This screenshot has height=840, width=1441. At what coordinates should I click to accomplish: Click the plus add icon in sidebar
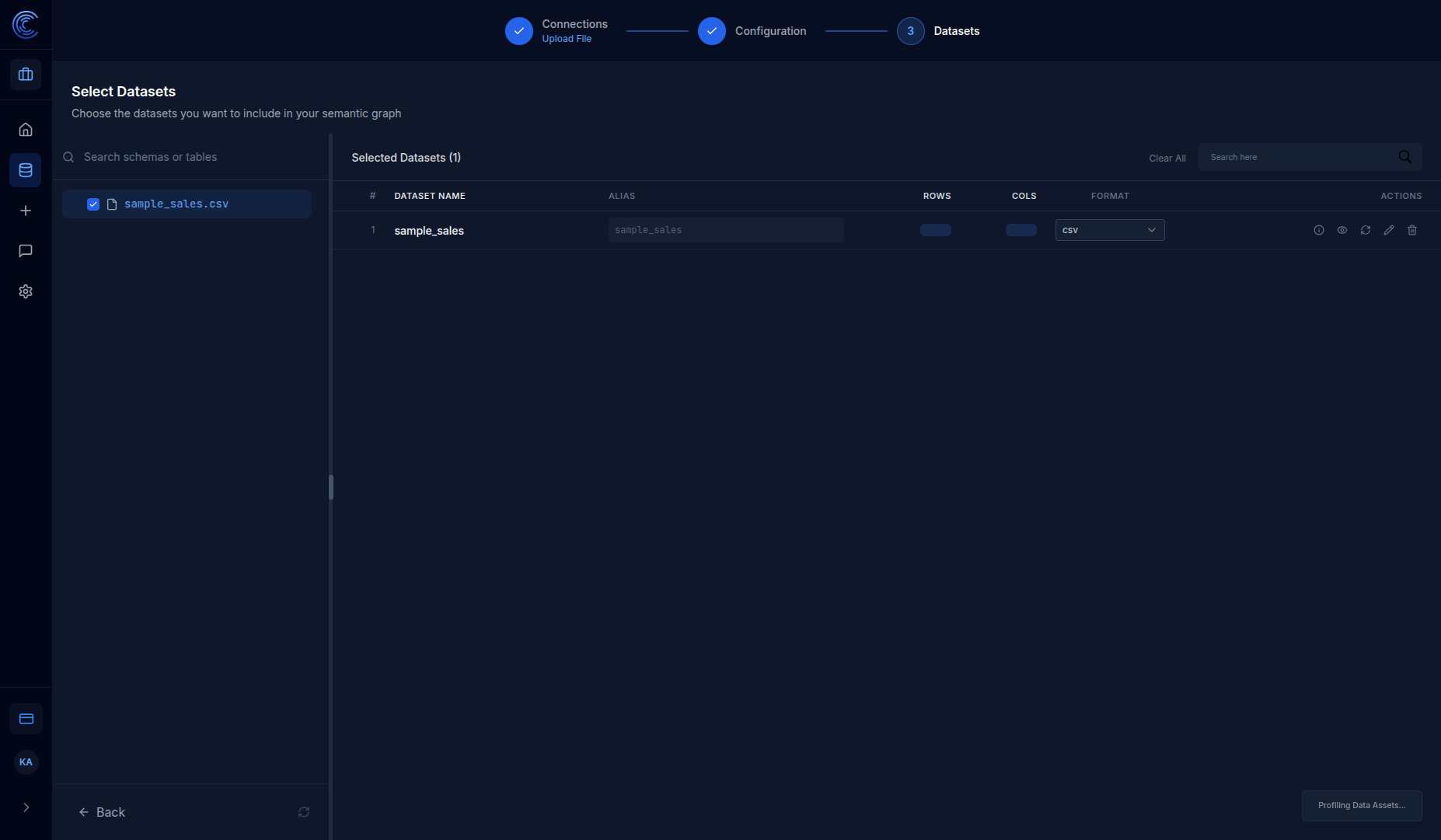pos(26,211)
